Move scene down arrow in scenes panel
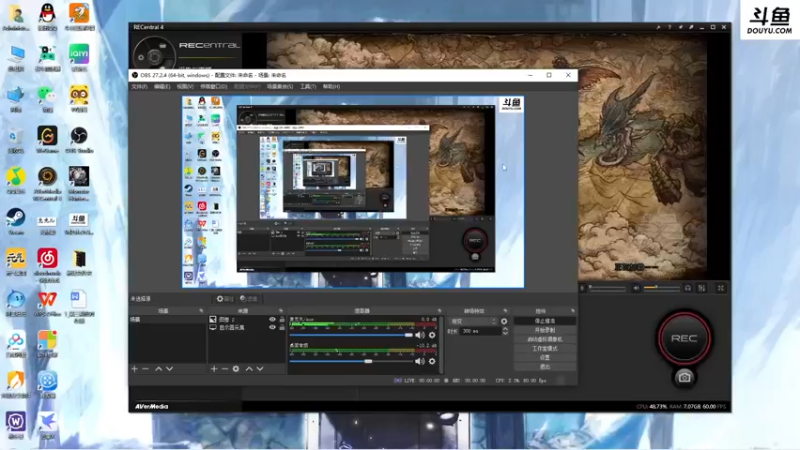The height and width of the screenshot is (450, 800). pos(170,368)
